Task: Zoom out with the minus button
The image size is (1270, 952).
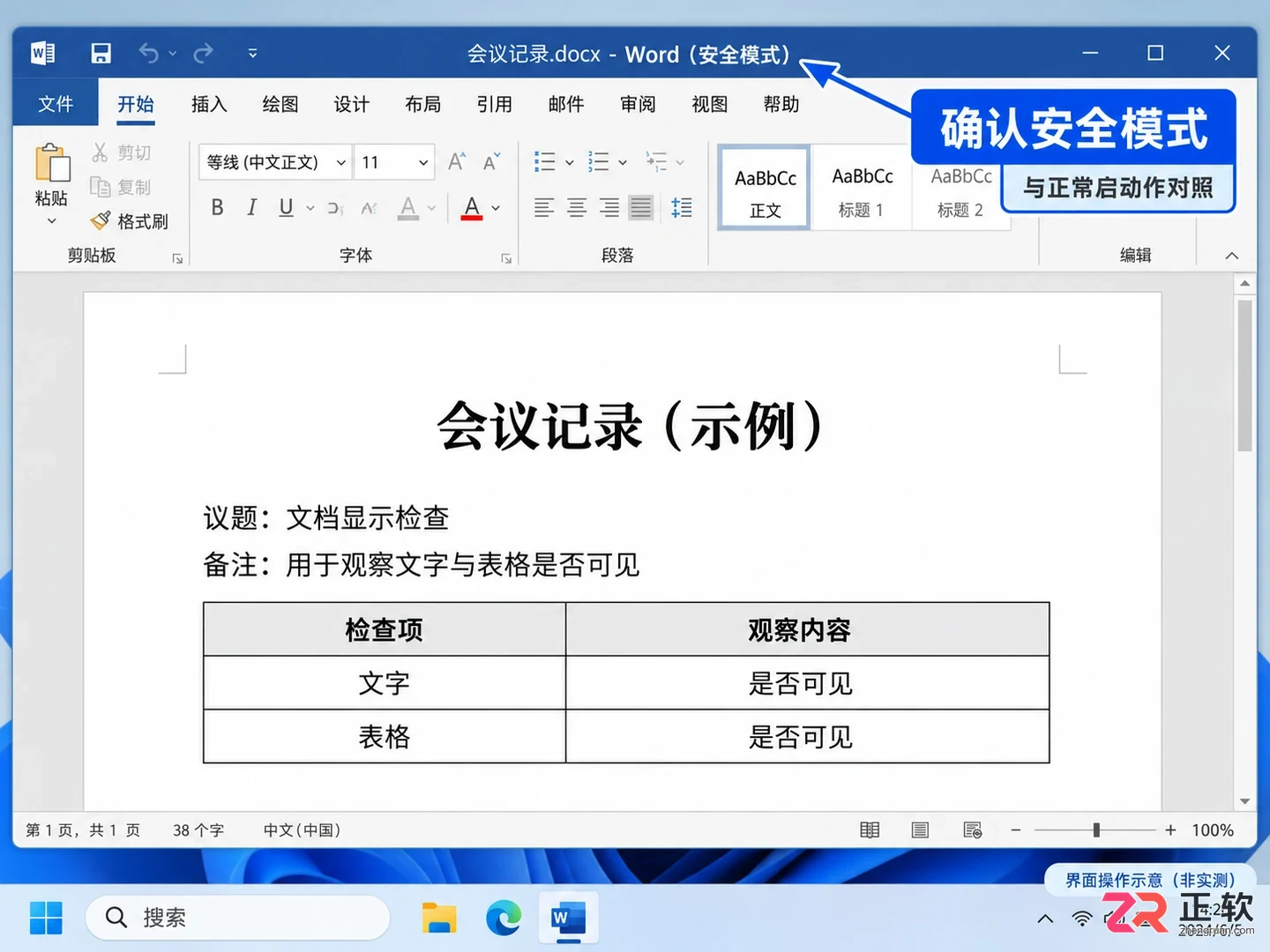Action: [x=1016, y=830]
